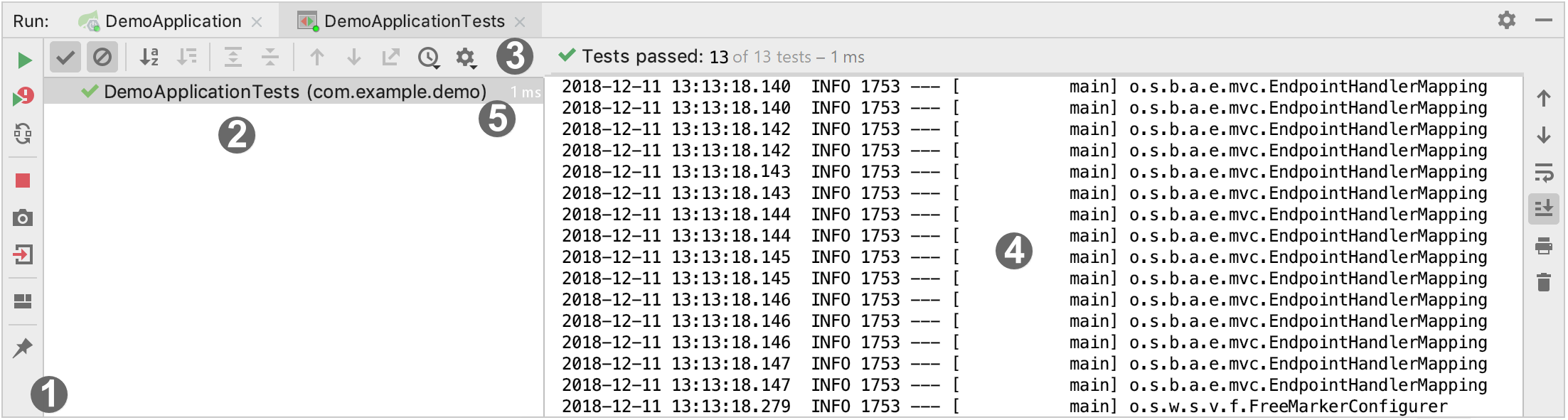1568x420 pixels.
Task: Enable soft-wrap in console output
Action: [1544, 172]
